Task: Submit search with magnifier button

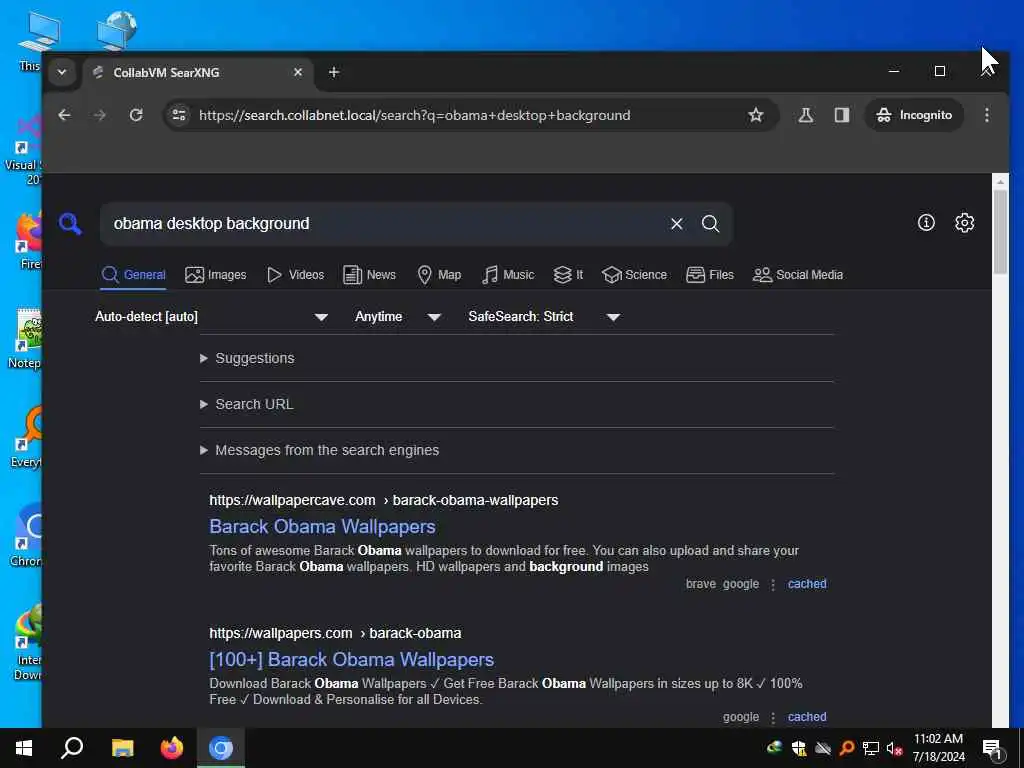Action: click(x=711, y=223)
